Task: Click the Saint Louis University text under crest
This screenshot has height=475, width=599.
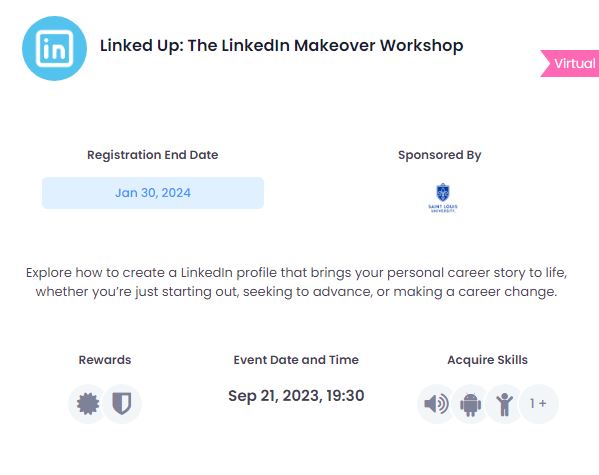Action: (x=443, y=208)
